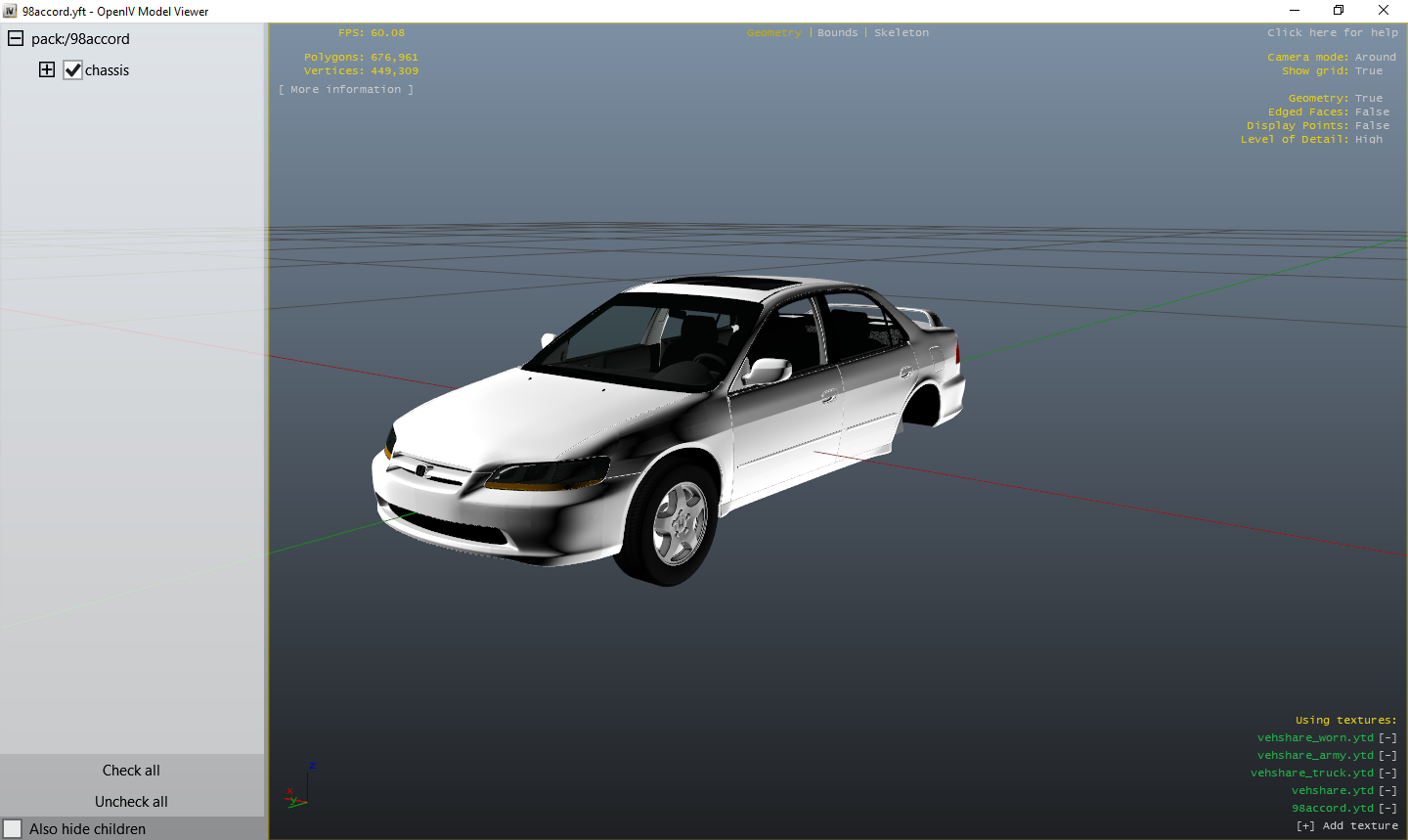Remove the vehshare.ytd texture
The width and height of the screenshot is (1408, 840).
pyautogui.click(x=1387, y=790)
